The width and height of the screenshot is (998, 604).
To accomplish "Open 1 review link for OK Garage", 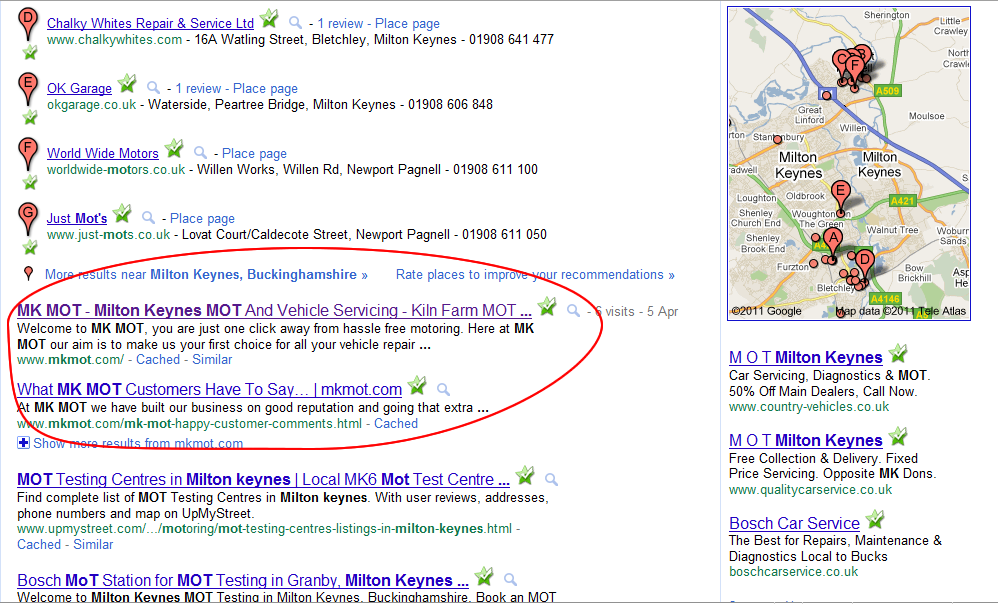I will [198, 88].
